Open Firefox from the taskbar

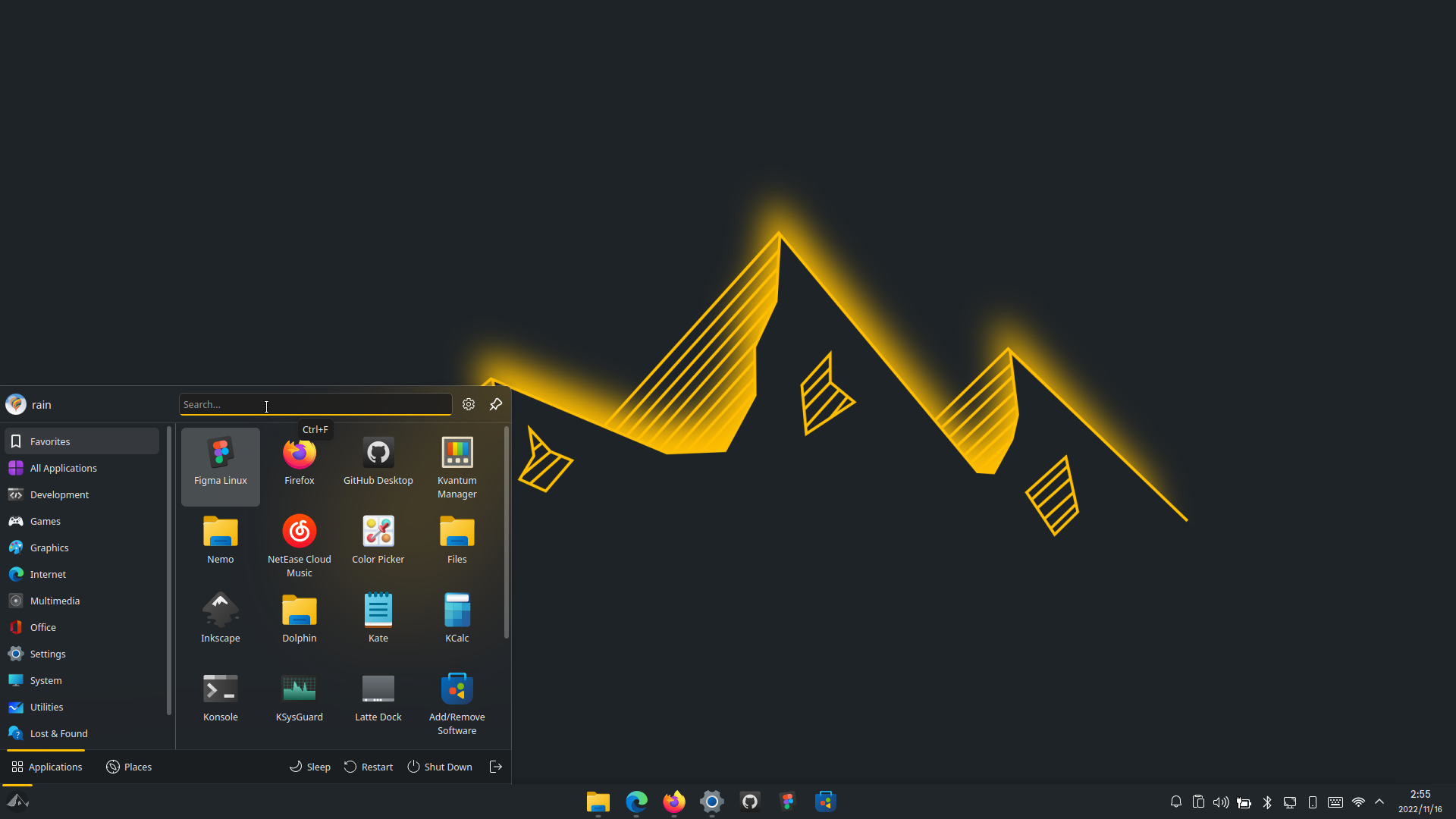tap(674, 802)
